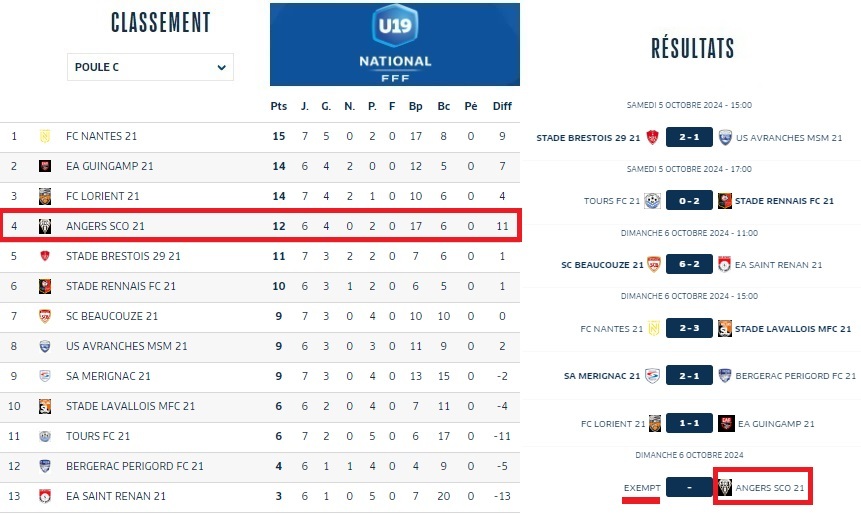The height and width of the screenshot is (519, 861).
Task: Sort standings by Pts column header
Action: 278,106
